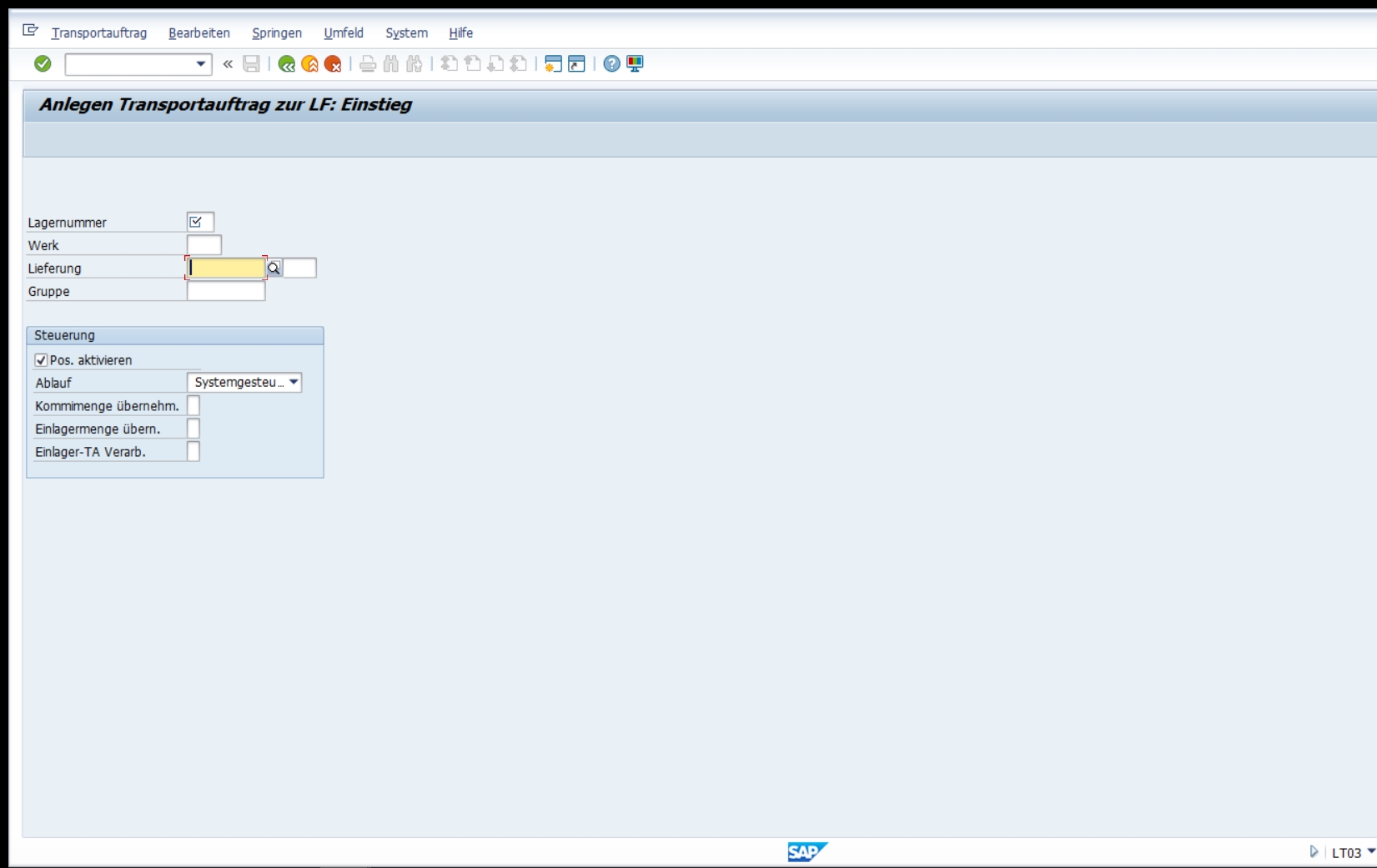Expand the command field dropdown arrow
Viewport: 1377px width, 868px height.
tap(201, 63)
